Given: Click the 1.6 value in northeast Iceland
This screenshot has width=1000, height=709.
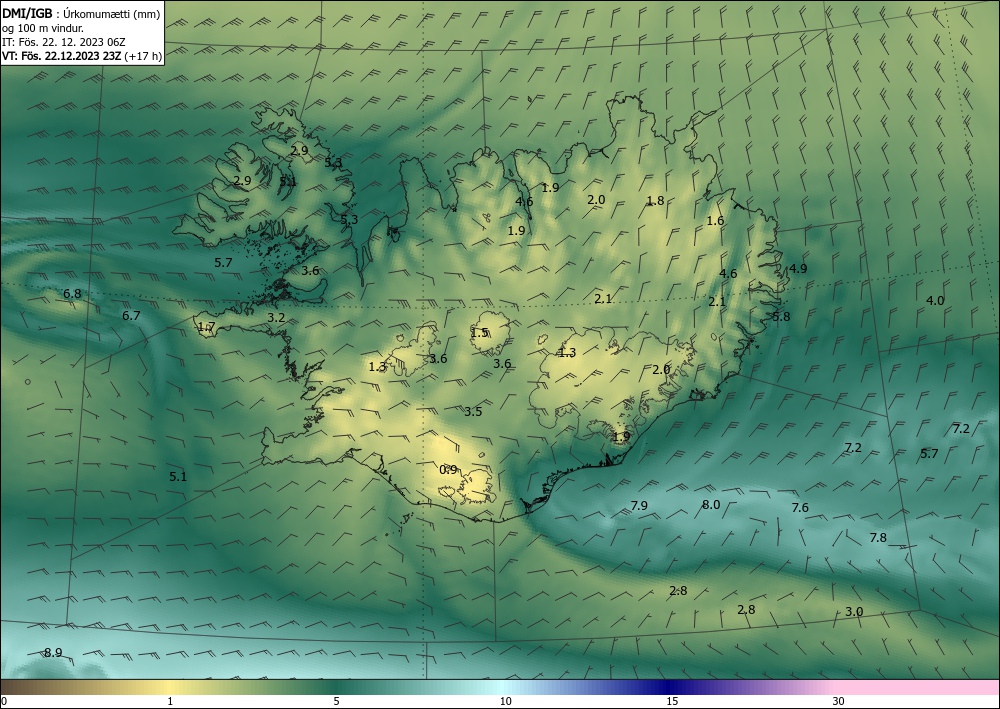Looking at the screenshot, I should [x=716, y=221].
